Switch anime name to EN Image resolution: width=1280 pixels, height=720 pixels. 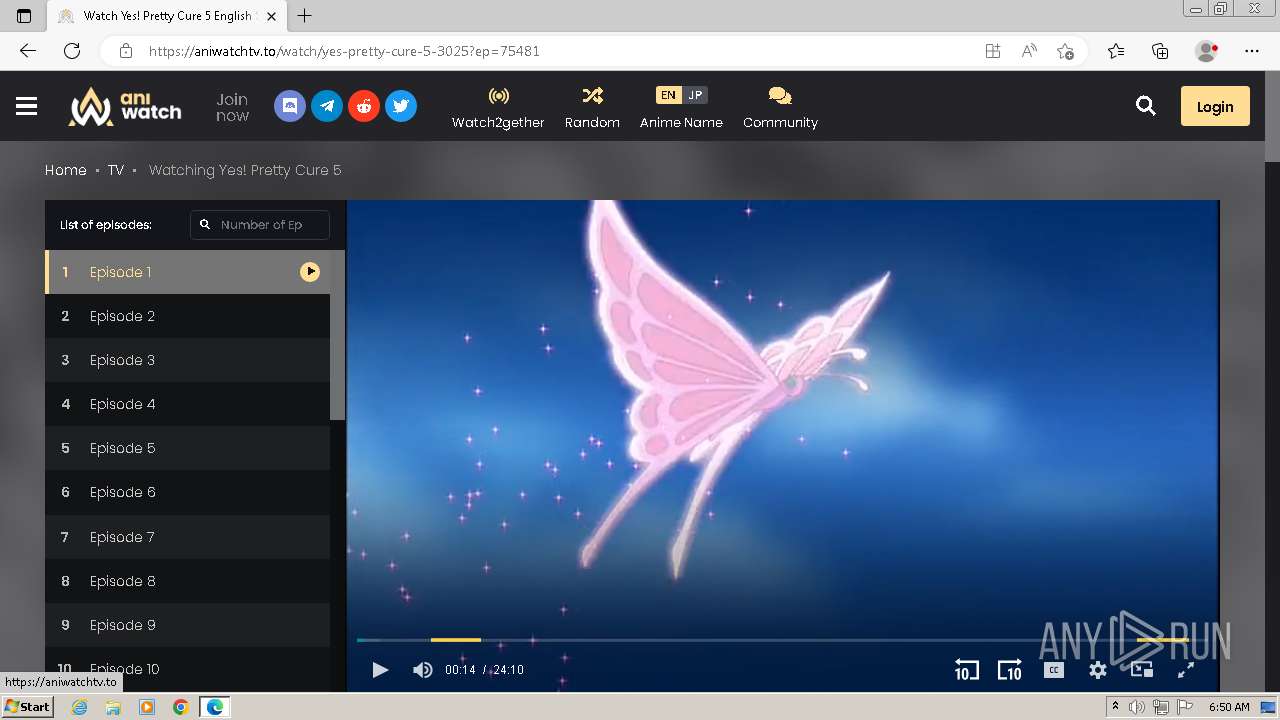pyautogui.click(x=668, y=95)
